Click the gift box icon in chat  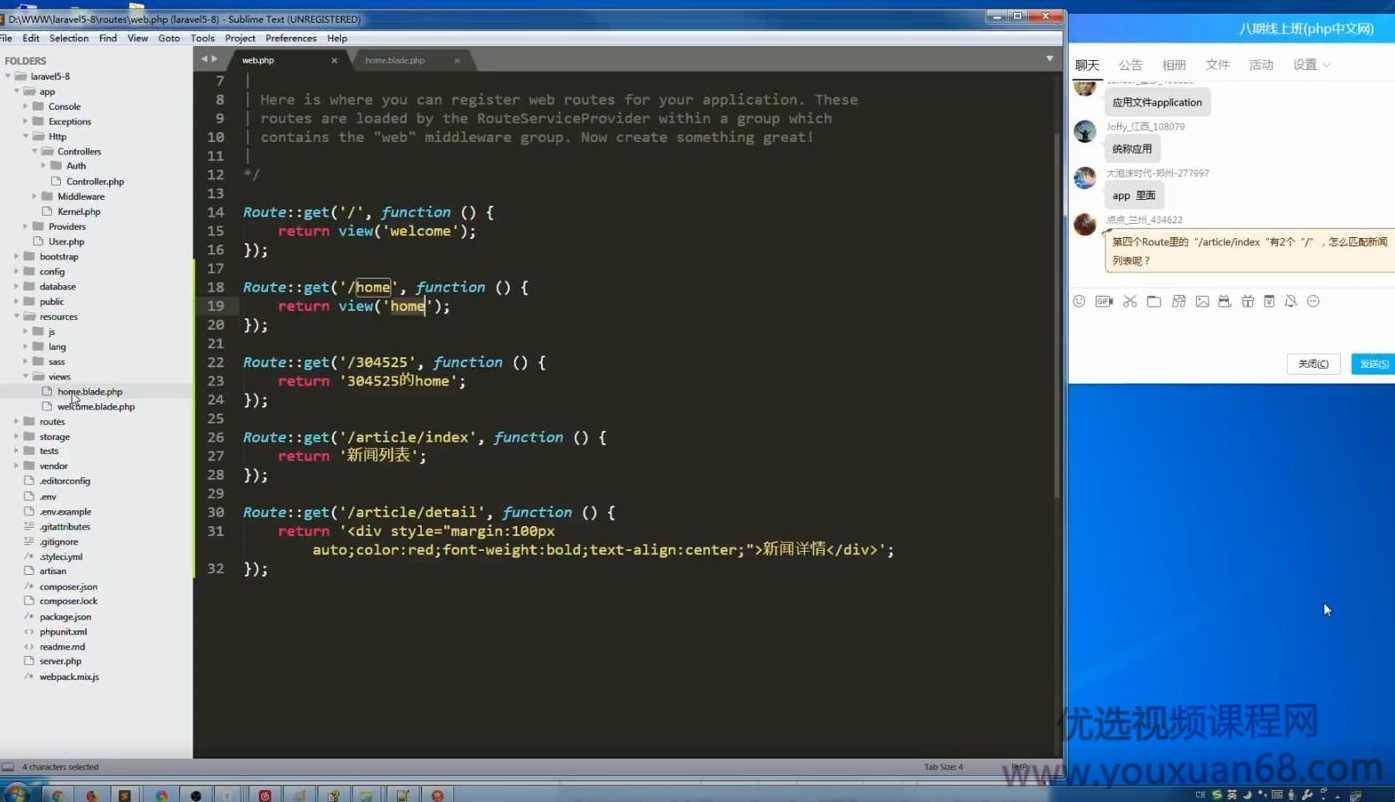click(x=1247, y=301)
